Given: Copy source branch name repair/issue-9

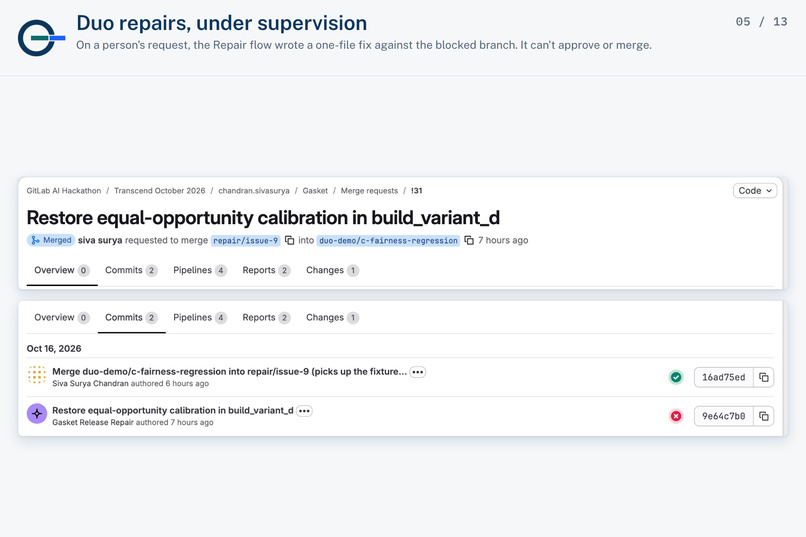Looking at the screenshot, I should tap(290, 240).
